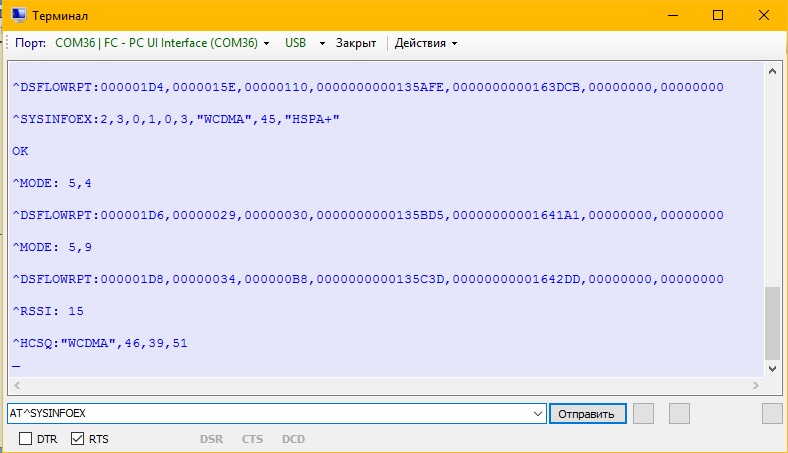Click the ^DSFLOWRPT:000001D8 line
Image resolution: width=788 pixels, height=453 pixels.
tap(368, 279)
